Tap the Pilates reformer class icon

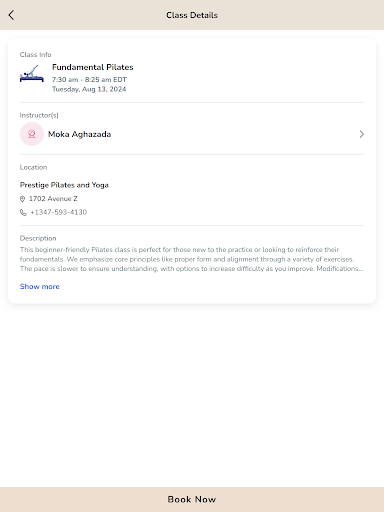[x=32, y=74]
